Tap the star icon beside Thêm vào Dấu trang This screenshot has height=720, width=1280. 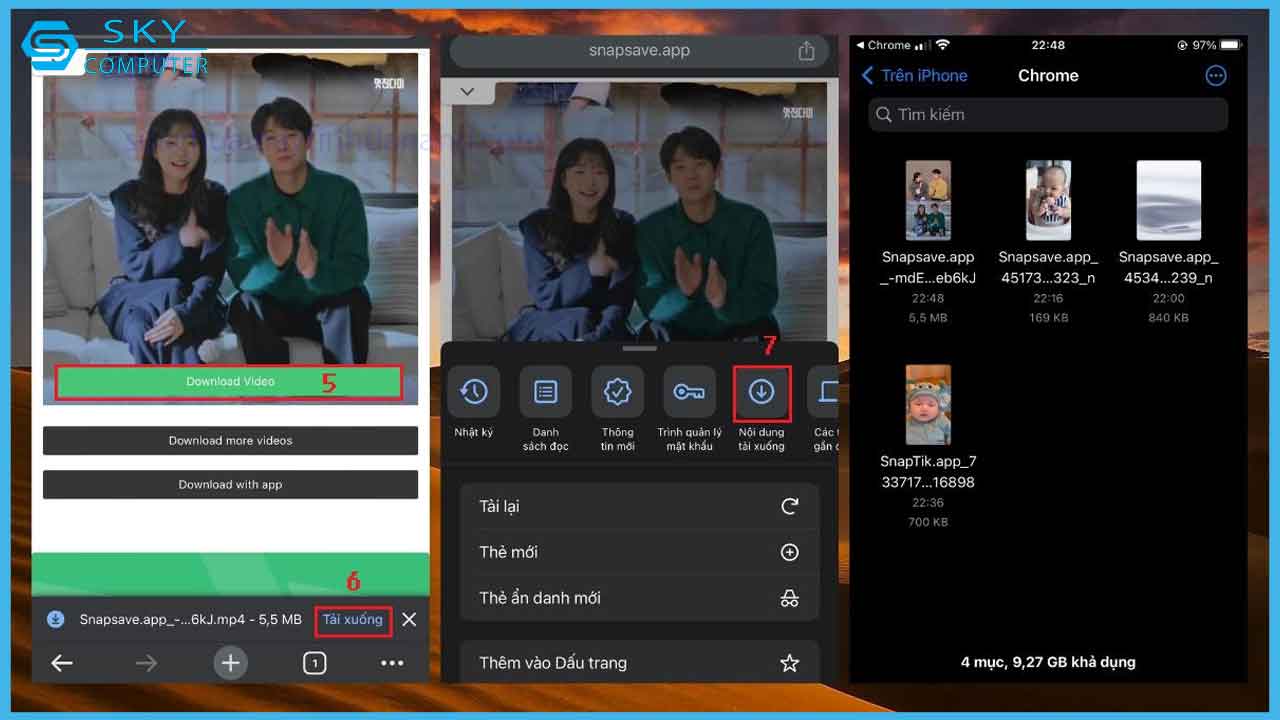pos(790,662)
